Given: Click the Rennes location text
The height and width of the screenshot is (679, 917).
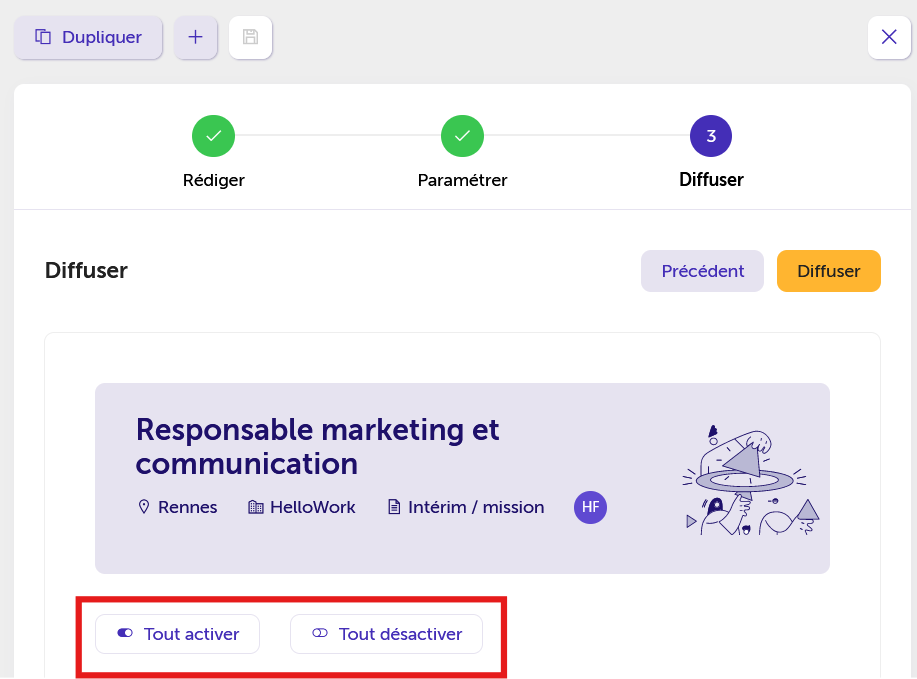Looking at the screenshot, I should tap(187, 507).
